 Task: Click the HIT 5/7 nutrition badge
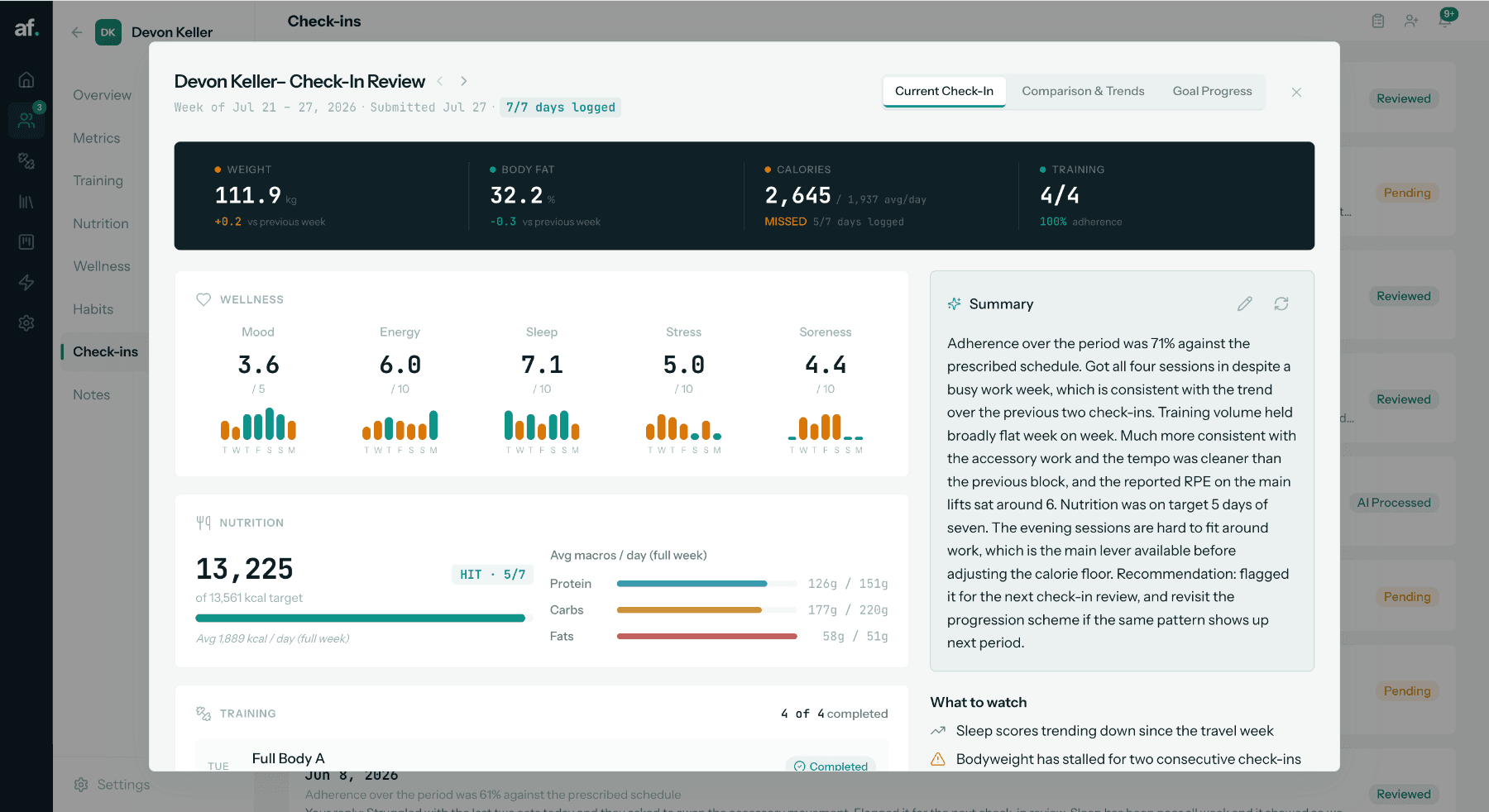[492, 575]
